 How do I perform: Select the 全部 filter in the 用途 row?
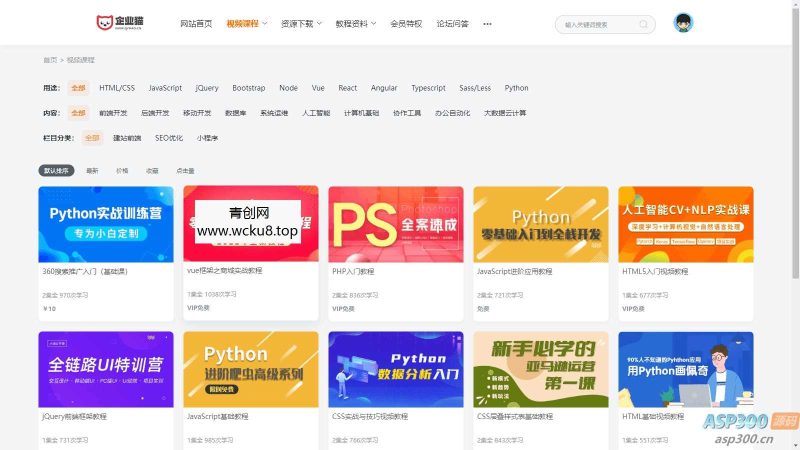click(78, 88)
